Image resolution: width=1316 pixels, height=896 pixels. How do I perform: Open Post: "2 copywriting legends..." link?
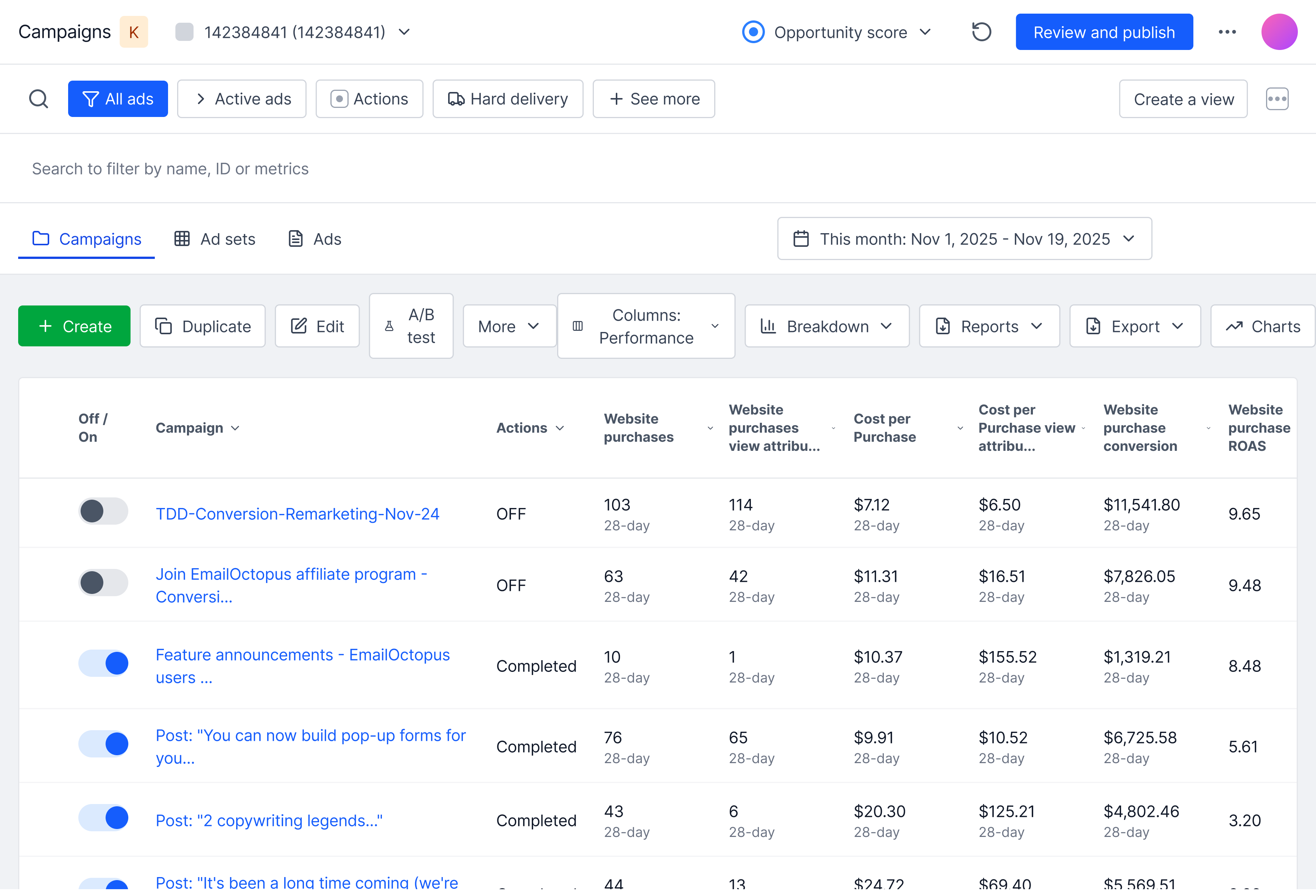269,821
